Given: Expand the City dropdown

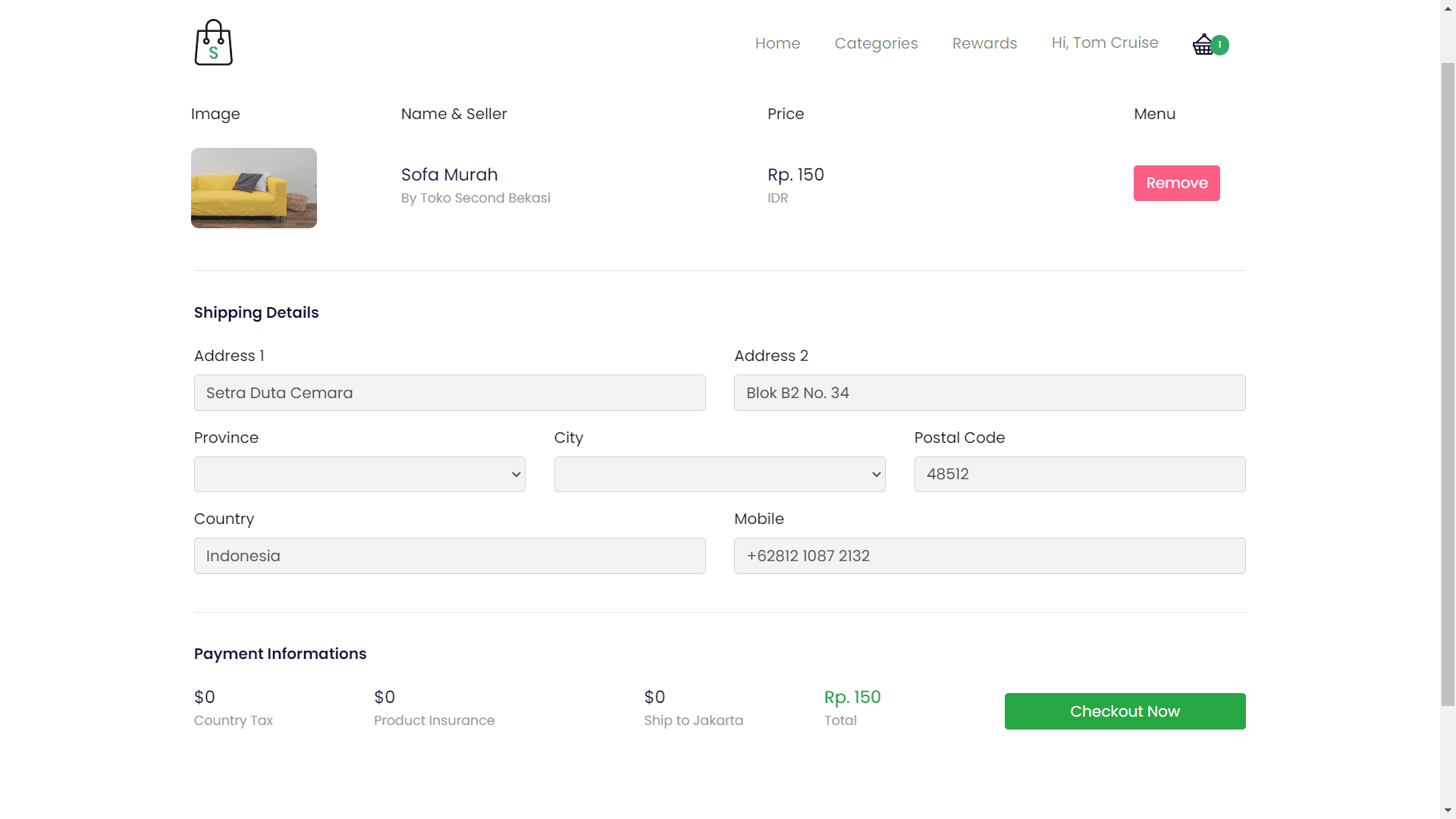Looking at the screenshot, I should click(x=719, y=474).
